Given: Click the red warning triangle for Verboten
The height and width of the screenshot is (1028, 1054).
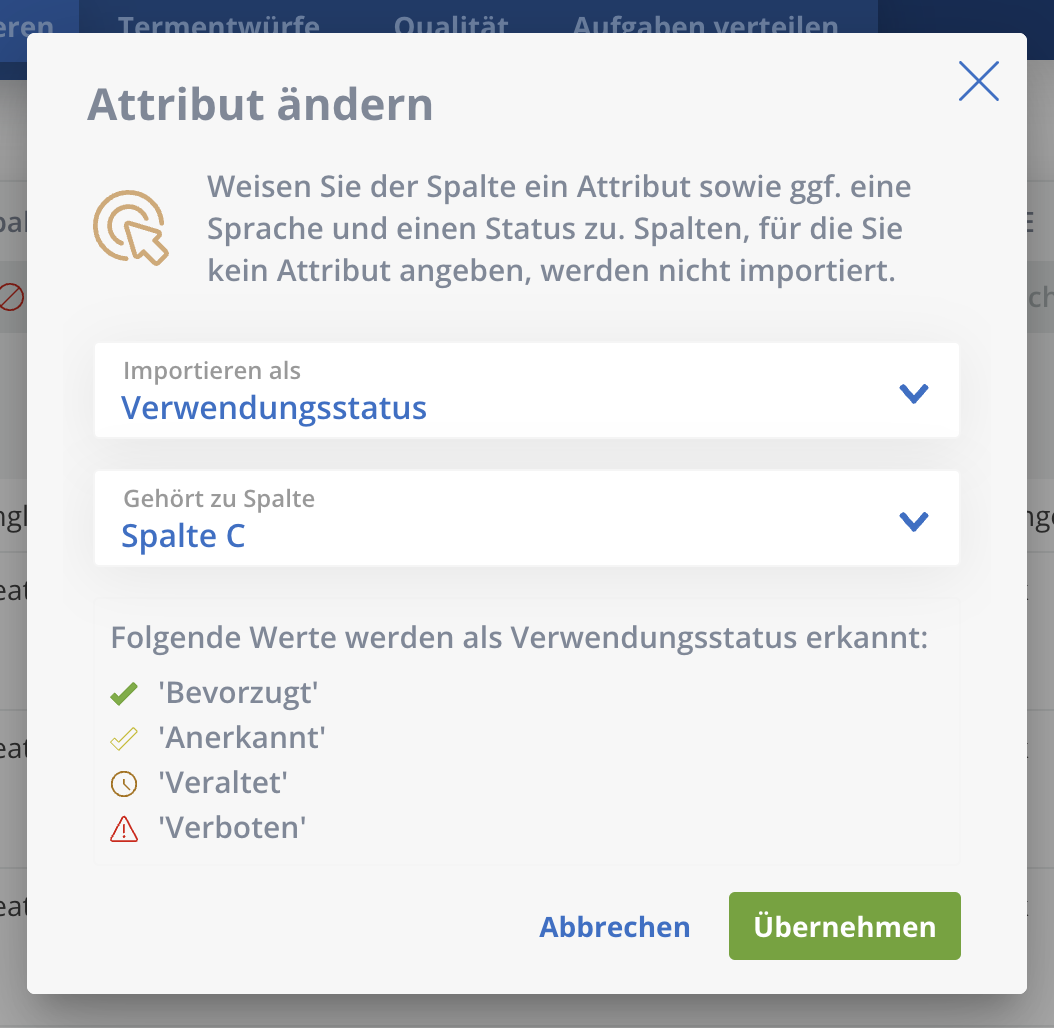Looking at the screenshot, I should coord(124,829).
